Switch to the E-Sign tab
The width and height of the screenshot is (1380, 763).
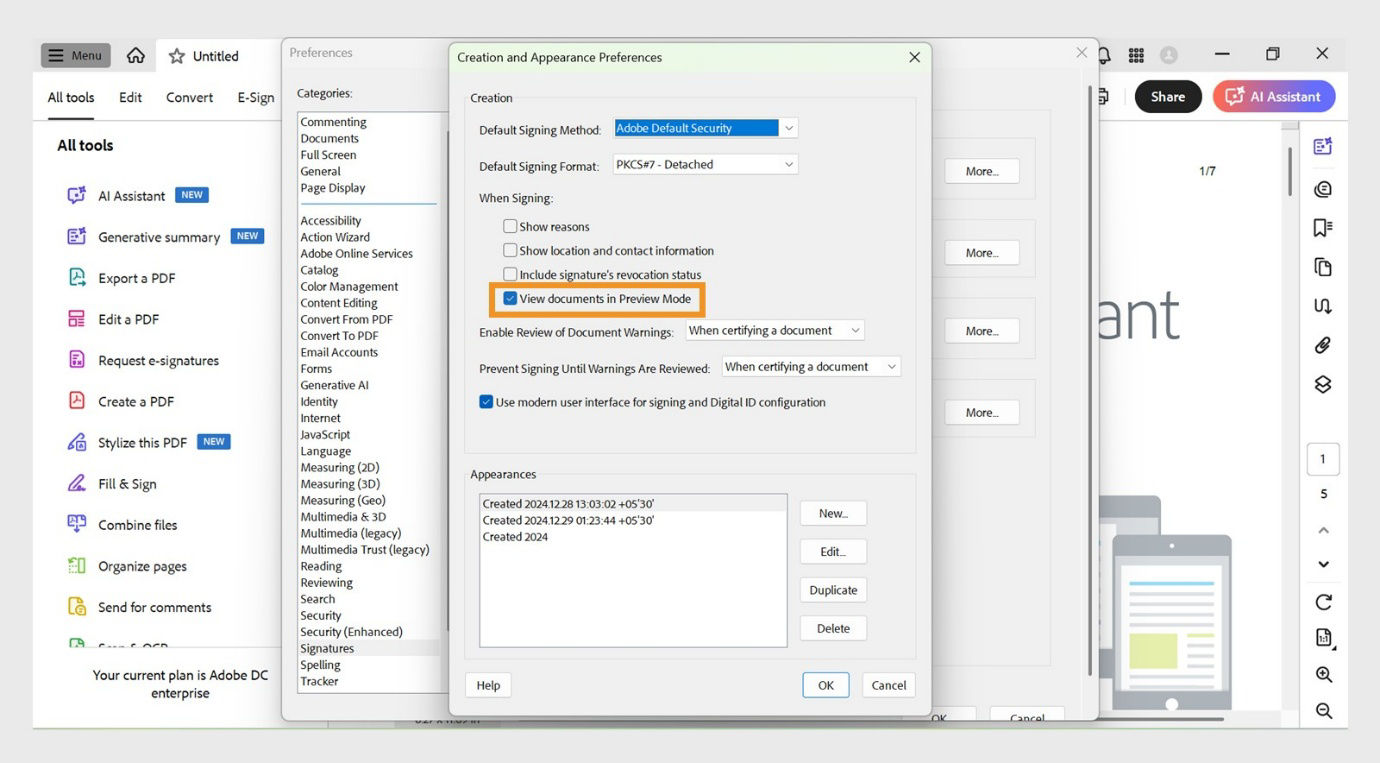pos(255,97)
